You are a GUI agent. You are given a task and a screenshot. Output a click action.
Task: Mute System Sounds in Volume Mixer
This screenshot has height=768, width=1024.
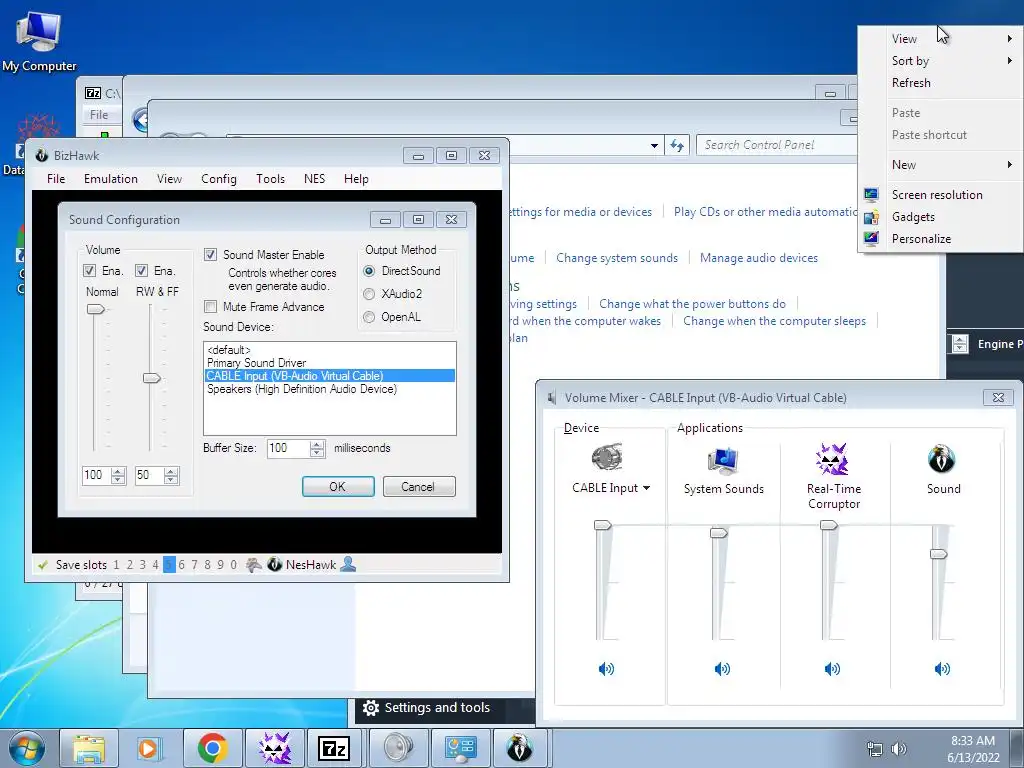pyautogui.click(x=722, y=668)
